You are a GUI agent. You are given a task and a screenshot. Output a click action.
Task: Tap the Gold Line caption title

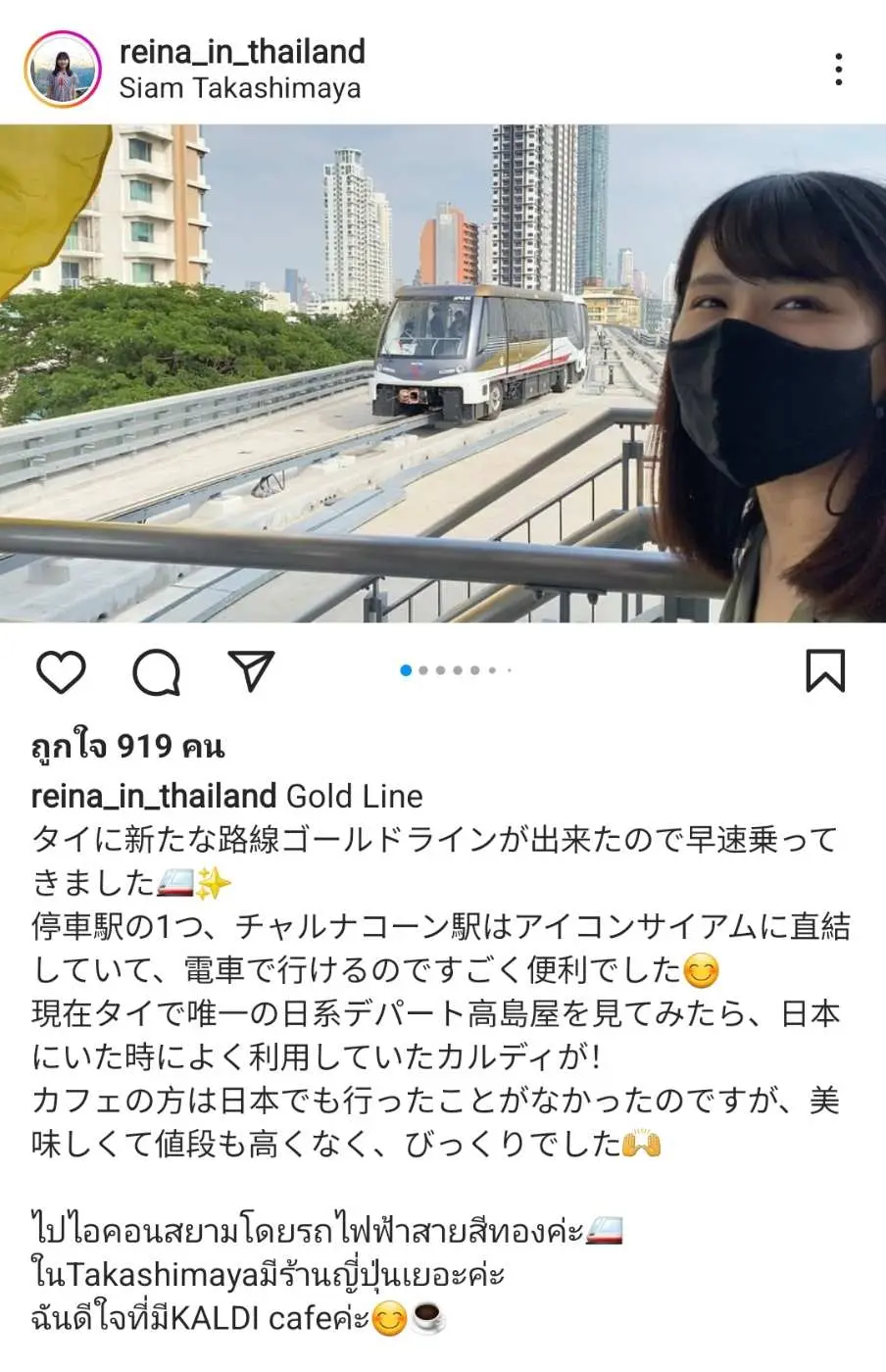pyautogui.click(x=355, y=796)
